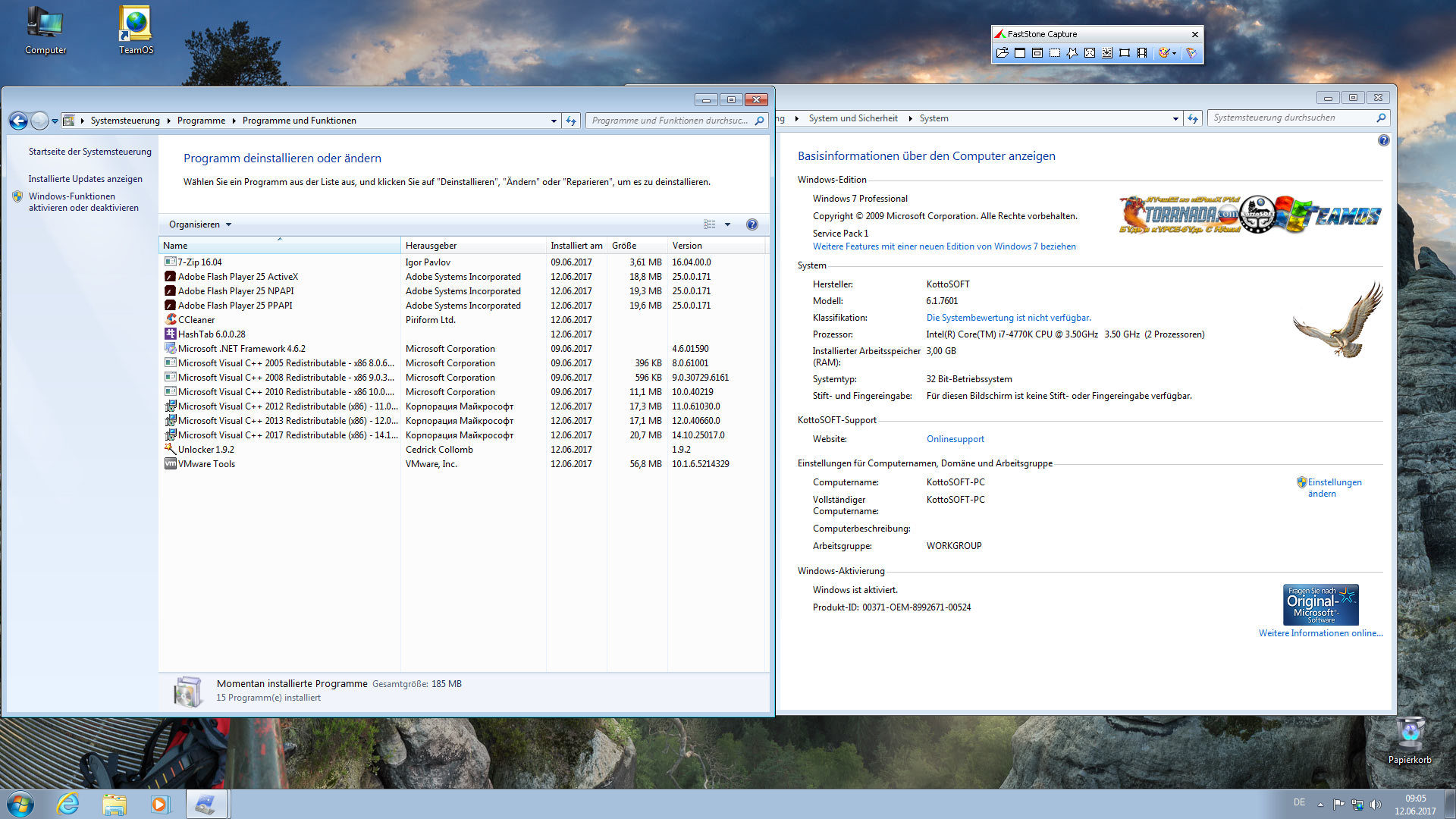
Task: Open help icon in System window
Action: click(x=1384, y=140)
